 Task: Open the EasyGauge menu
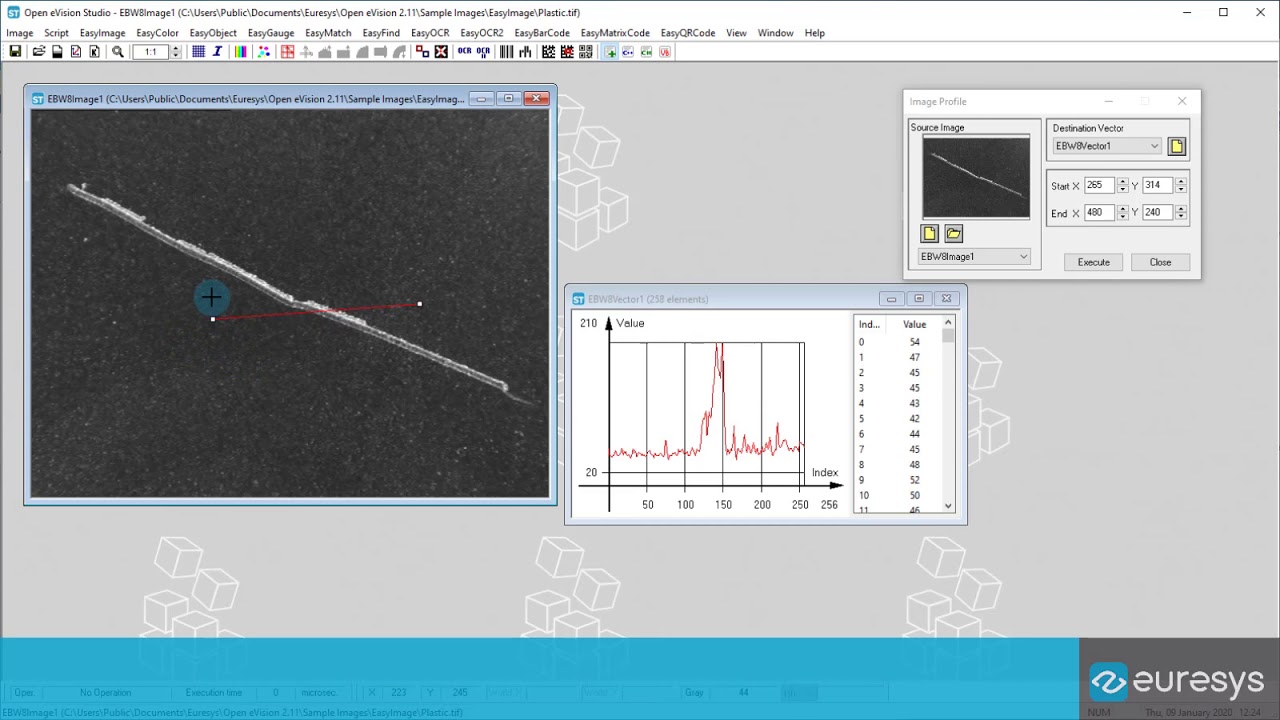pyautogui.click(x=271, y=33)
